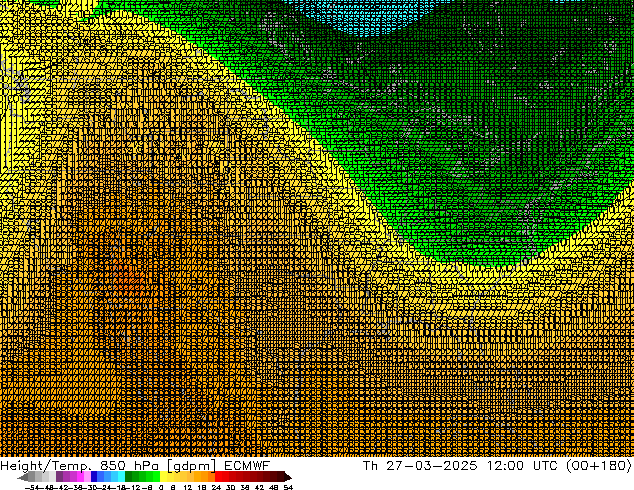Screen dimensions: 634x490
Task: Click the cyan segment in the legend bar
Action: pos(120,477)
